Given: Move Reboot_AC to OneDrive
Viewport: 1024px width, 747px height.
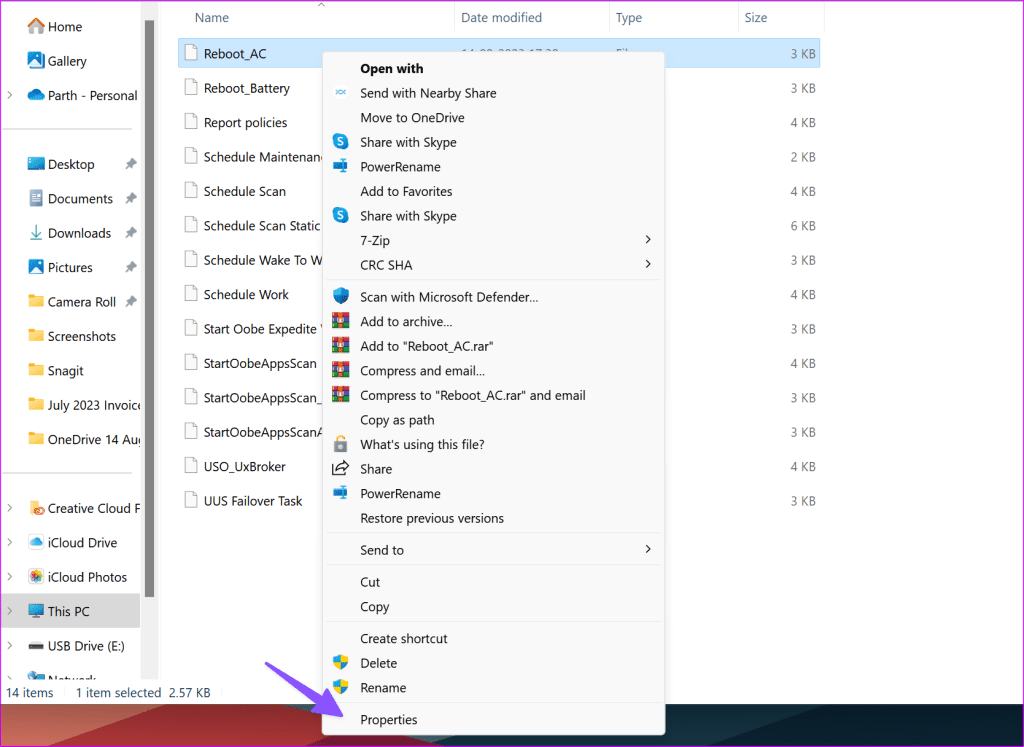Looking at the screenshot, I should coord(414,117).
